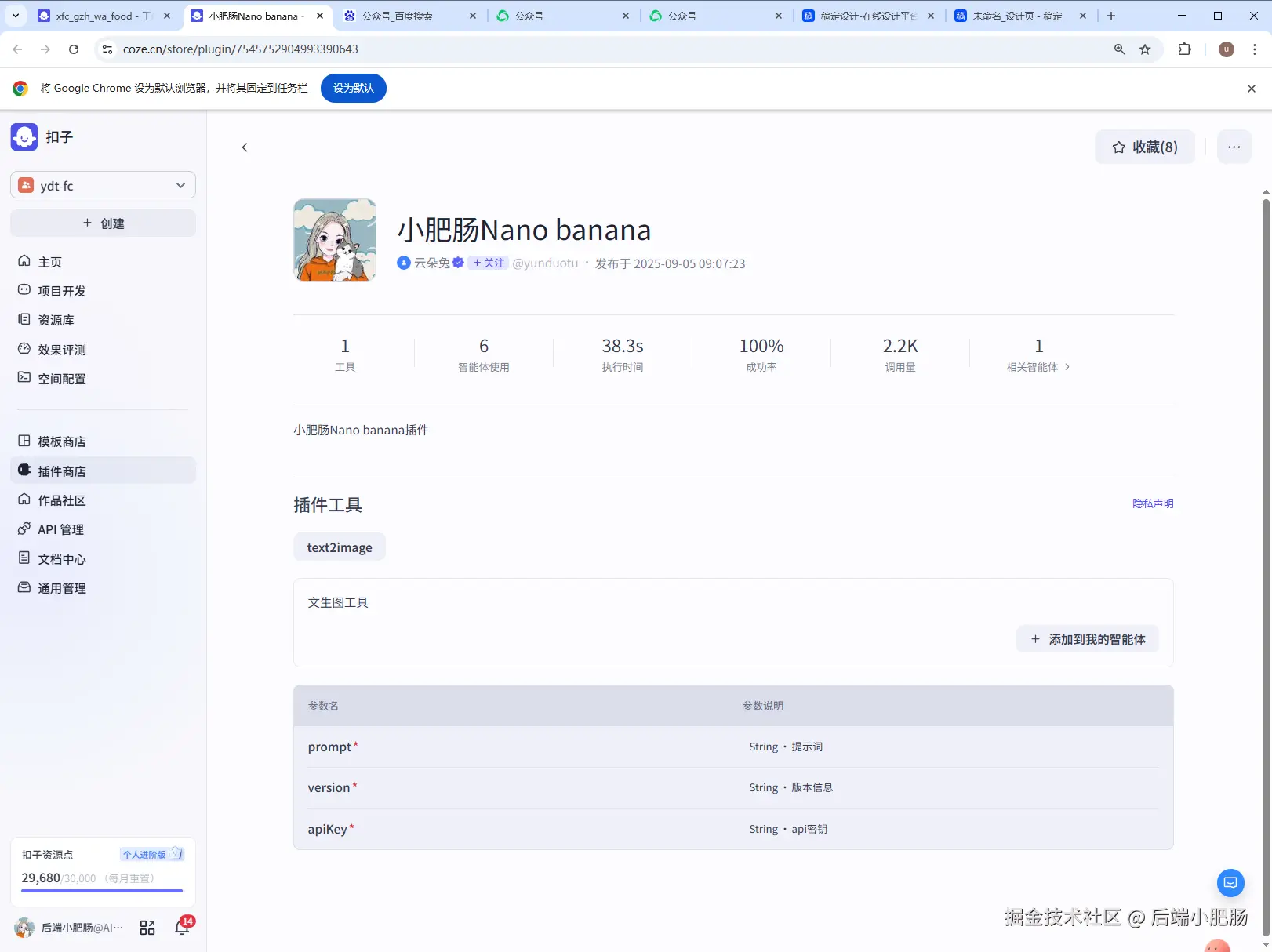The width and height of the screenshot is (1272, 952).
Task: Click the resource points progress bar
Action: point(102,891)
